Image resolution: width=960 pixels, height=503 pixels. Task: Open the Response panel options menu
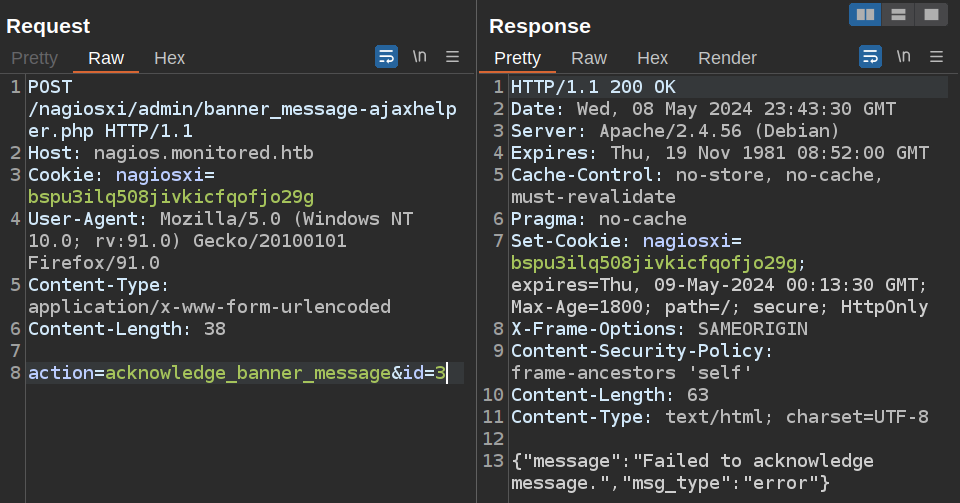(x=936, y=57)
